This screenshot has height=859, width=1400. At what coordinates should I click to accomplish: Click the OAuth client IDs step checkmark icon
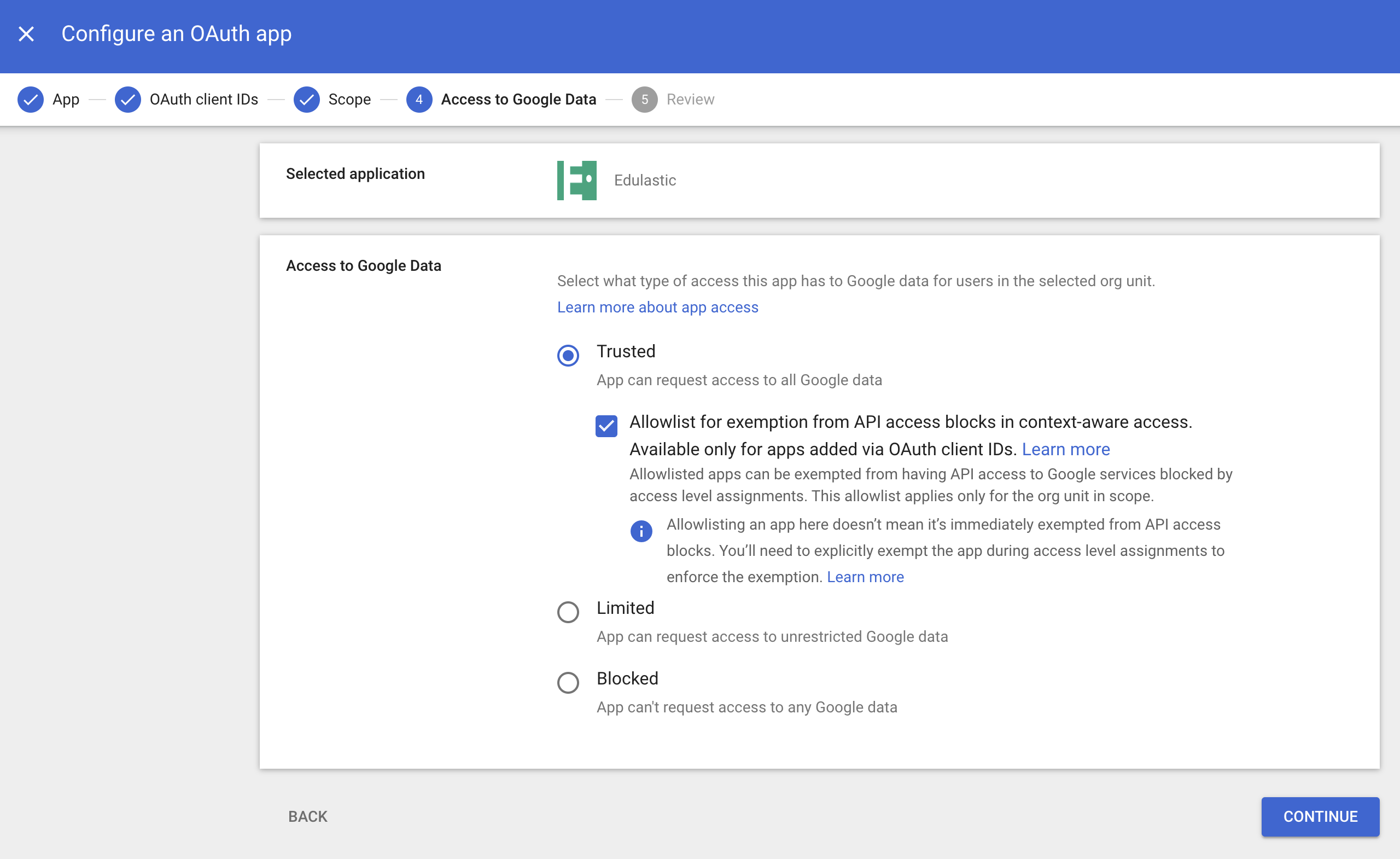point(128,100)
